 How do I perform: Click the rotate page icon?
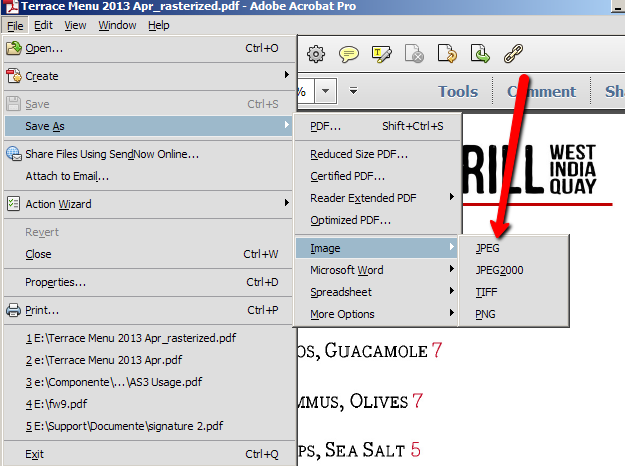click(x=447, y=54)
